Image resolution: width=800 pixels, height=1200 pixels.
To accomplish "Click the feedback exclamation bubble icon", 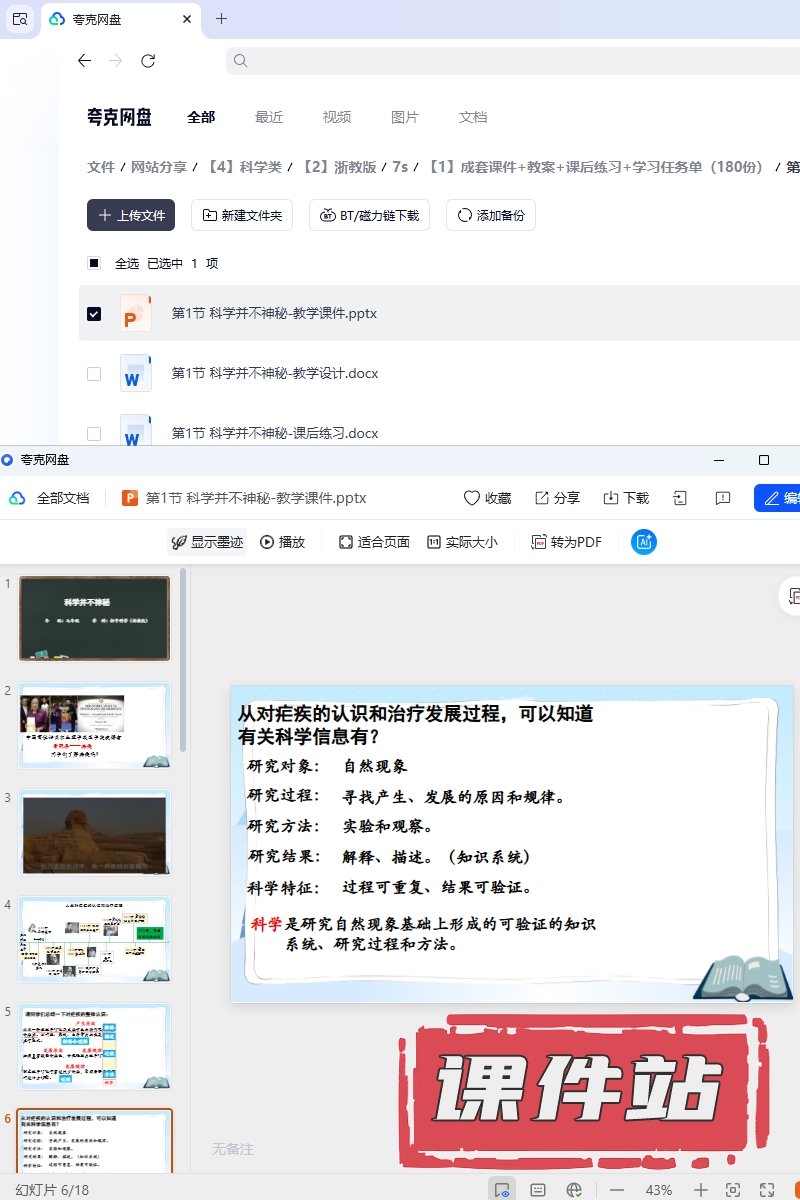I will pos(723,498).
